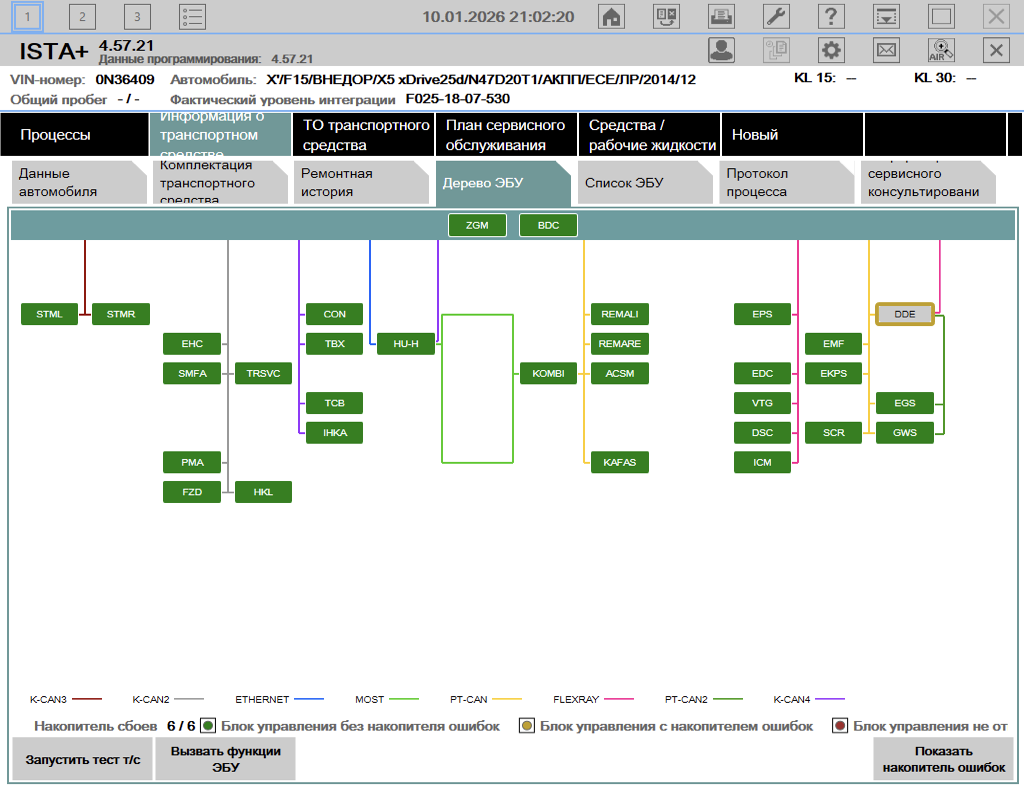Click the envelope feedback icon
This screenshot has width=1024, height=787.
886,50
